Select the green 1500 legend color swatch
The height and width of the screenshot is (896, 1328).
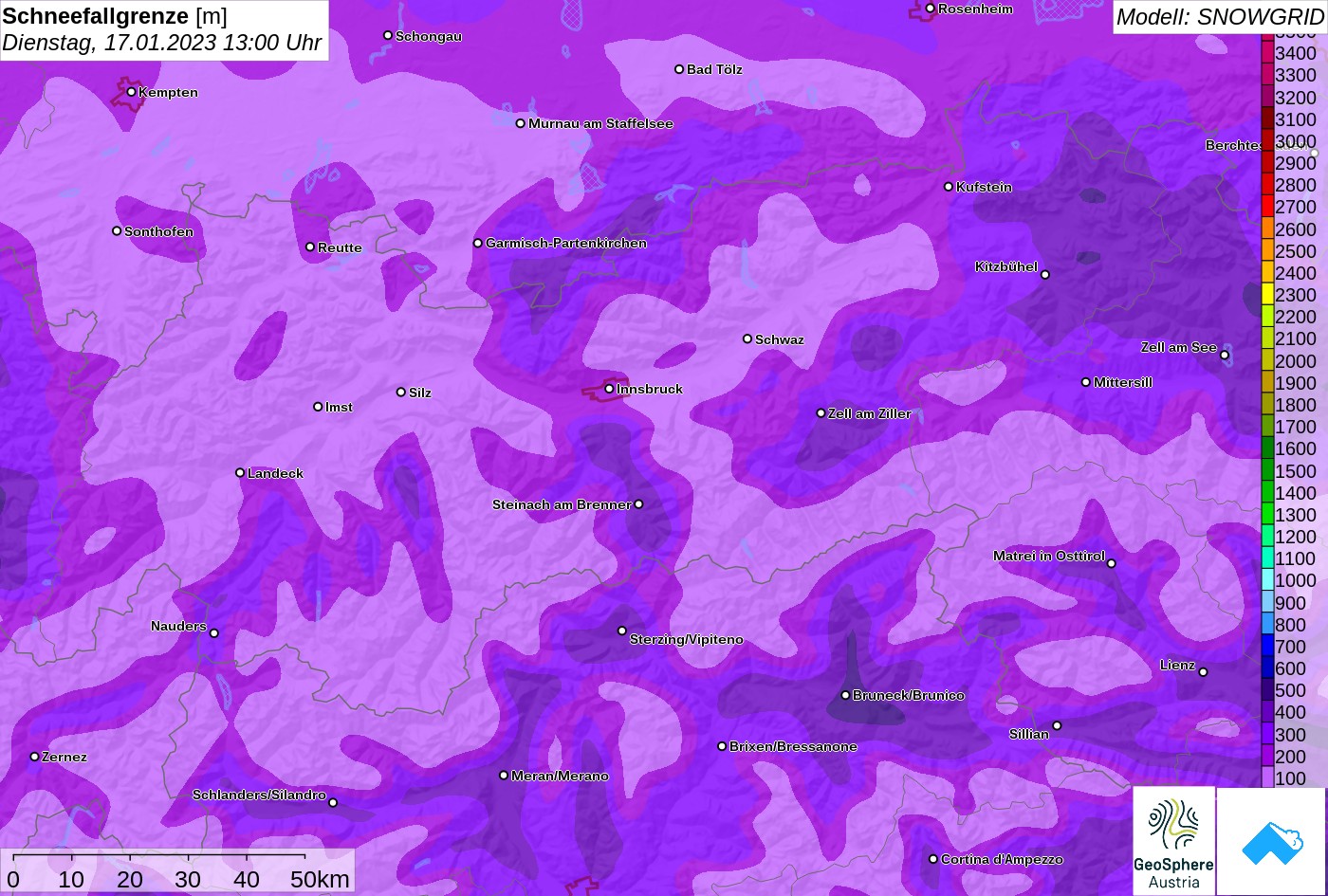[1267, 470]
